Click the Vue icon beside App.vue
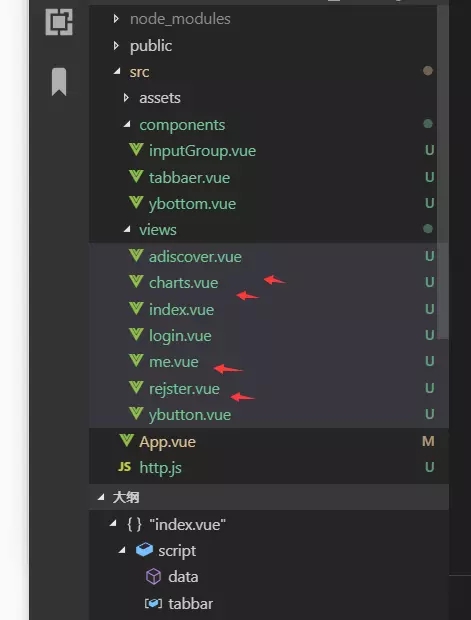Image resolution: width=471 pixels, height=620 pixels. click(x=127, y=440)
